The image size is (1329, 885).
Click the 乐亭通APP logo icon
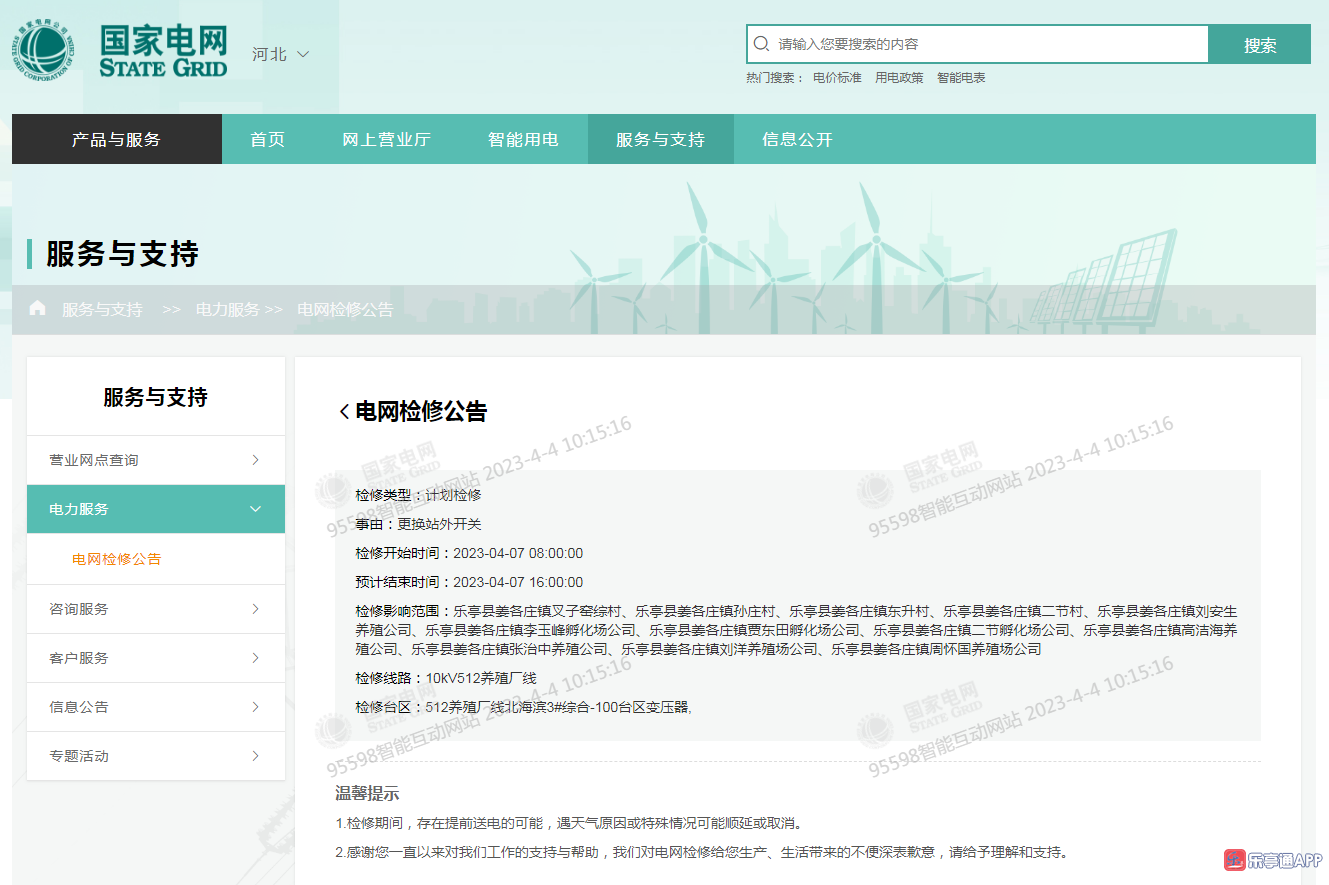1234,860
